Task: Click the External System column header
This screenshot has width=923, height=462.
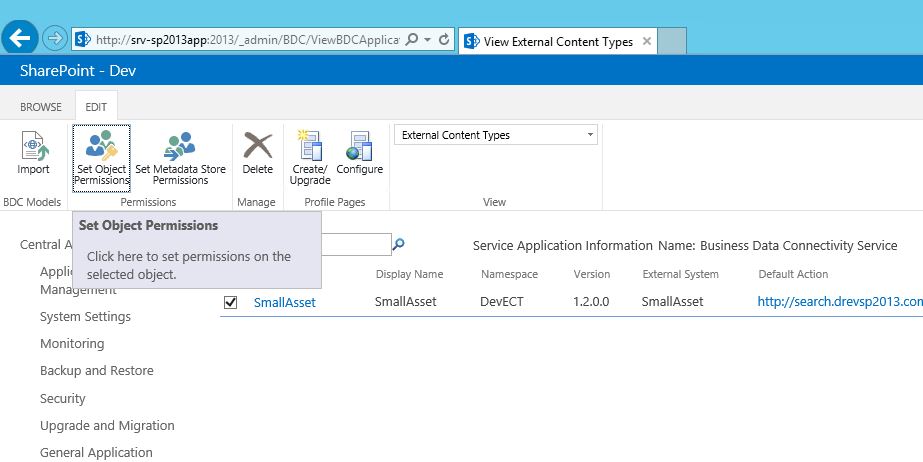Action: click(680, 274)
